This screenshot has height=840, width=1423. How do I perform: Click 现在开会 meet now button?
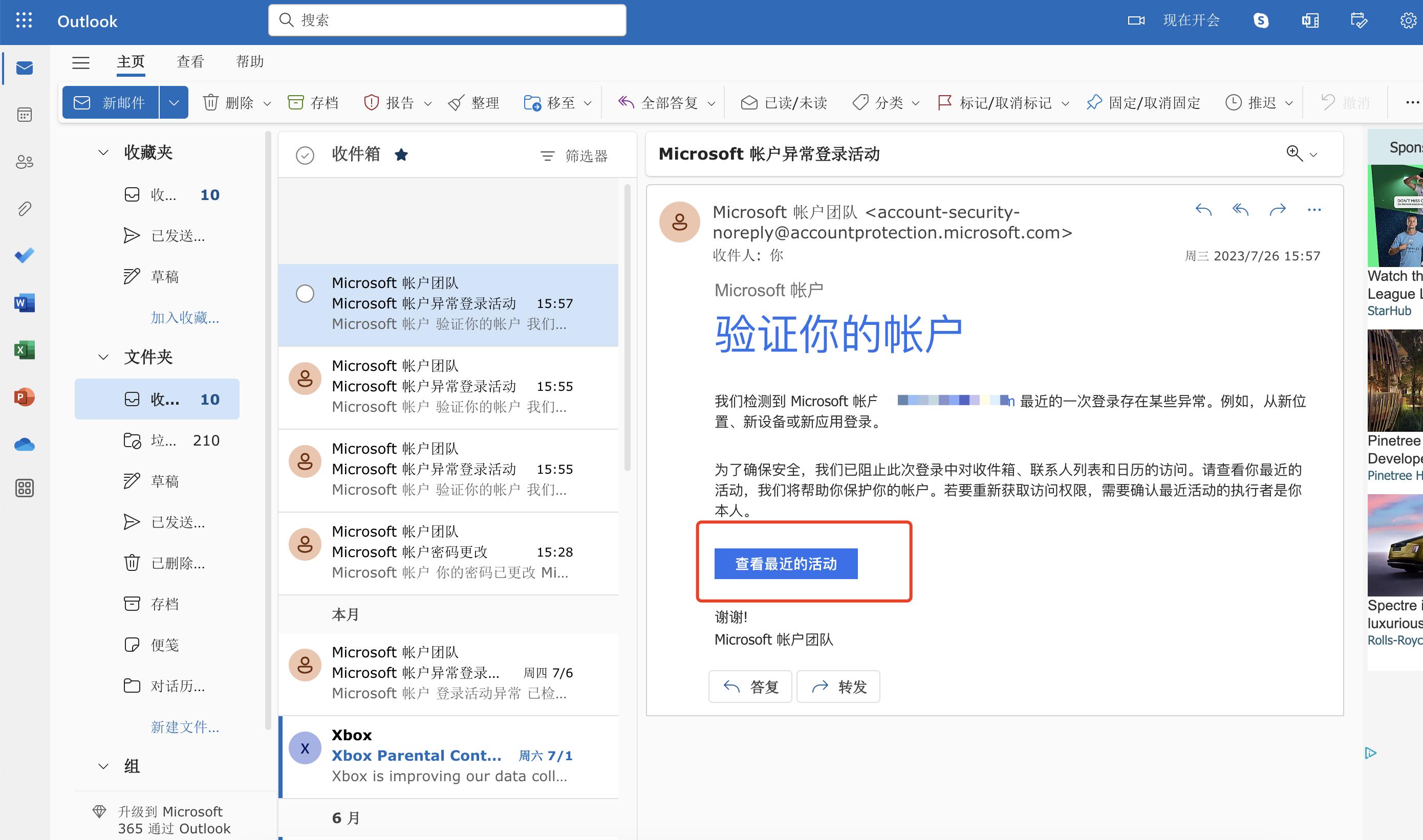(x=1174, y=20)
